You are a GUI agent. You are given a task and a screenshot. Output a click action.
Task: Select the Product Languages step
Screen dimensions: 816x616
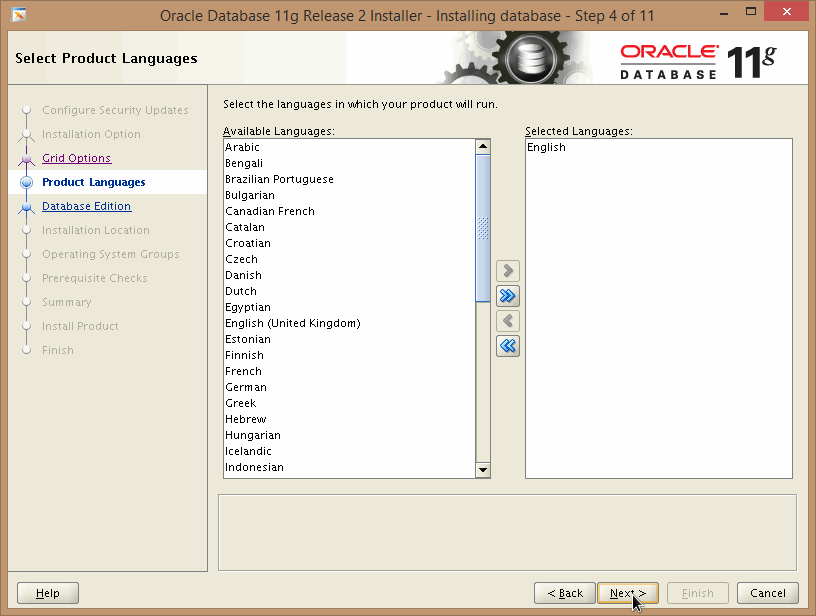[93, 182]
